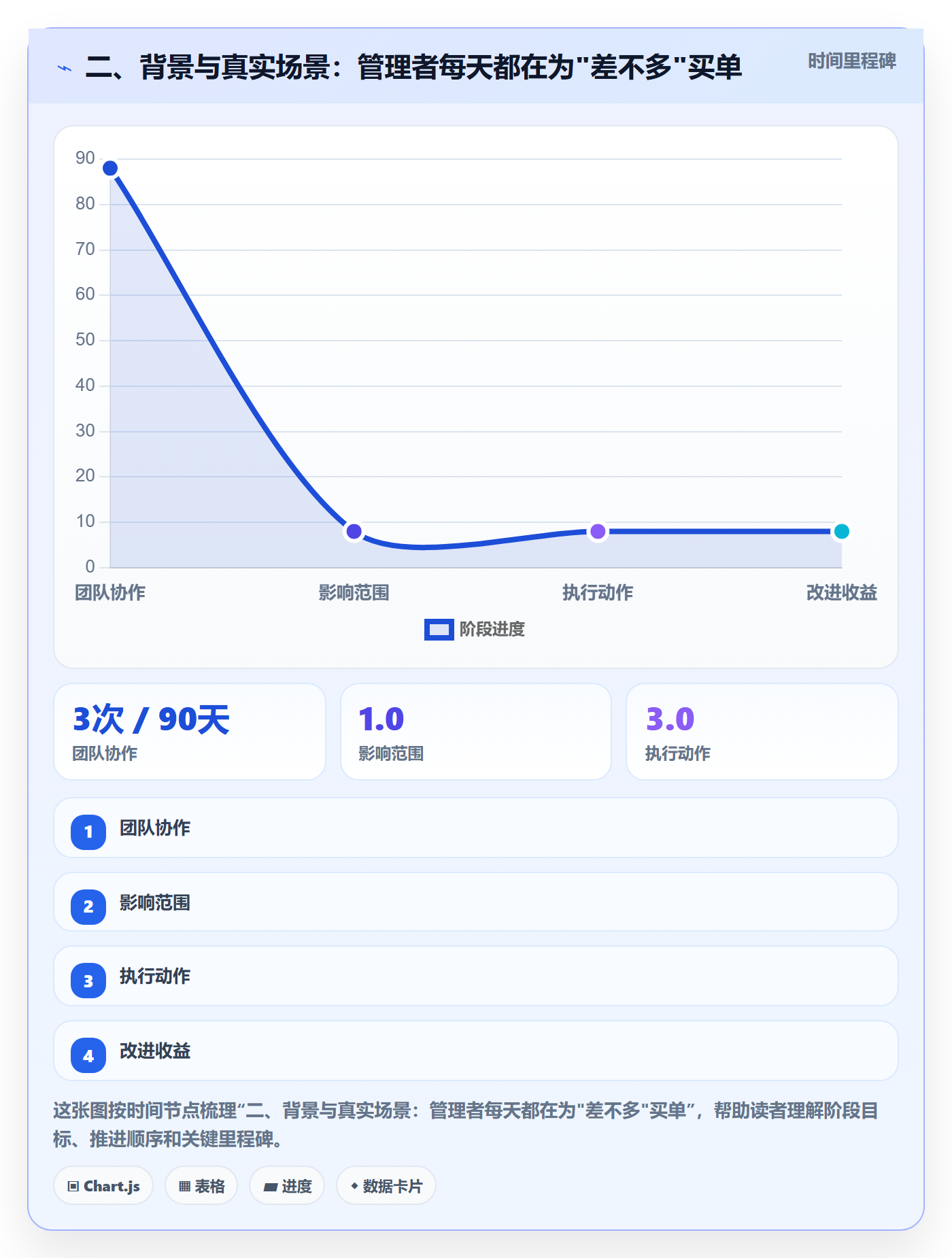Click the 影响范围 x-axis label

point(354,593)
